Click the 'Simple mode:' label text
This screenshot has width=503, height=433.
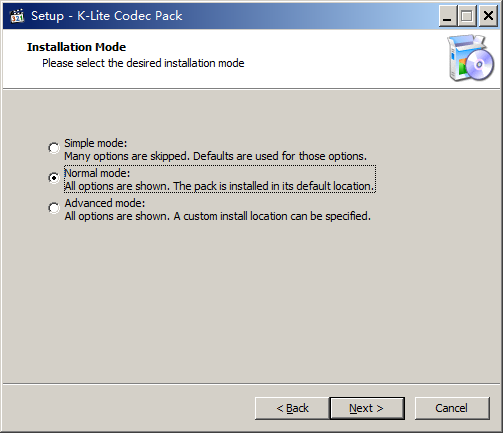click(x=96, y=143)
